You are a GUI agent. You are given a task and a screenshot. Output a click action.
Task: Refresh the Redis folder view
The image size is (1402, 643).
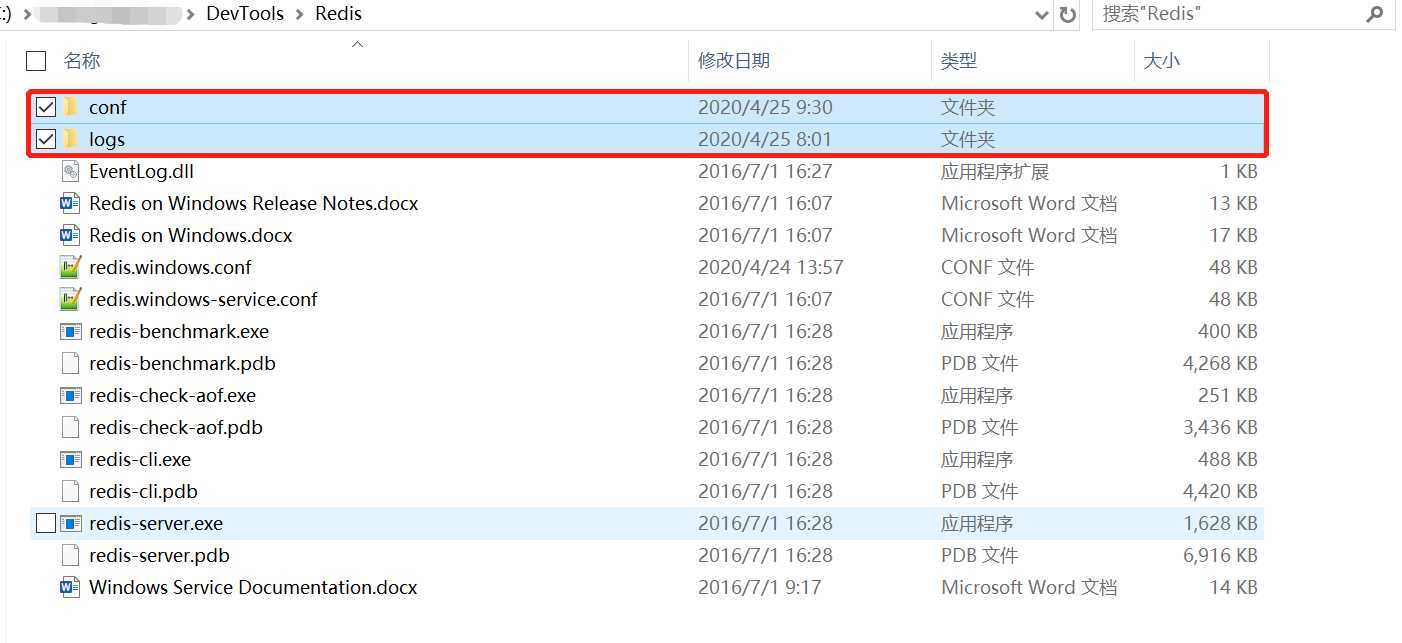tap(1067, 14)
